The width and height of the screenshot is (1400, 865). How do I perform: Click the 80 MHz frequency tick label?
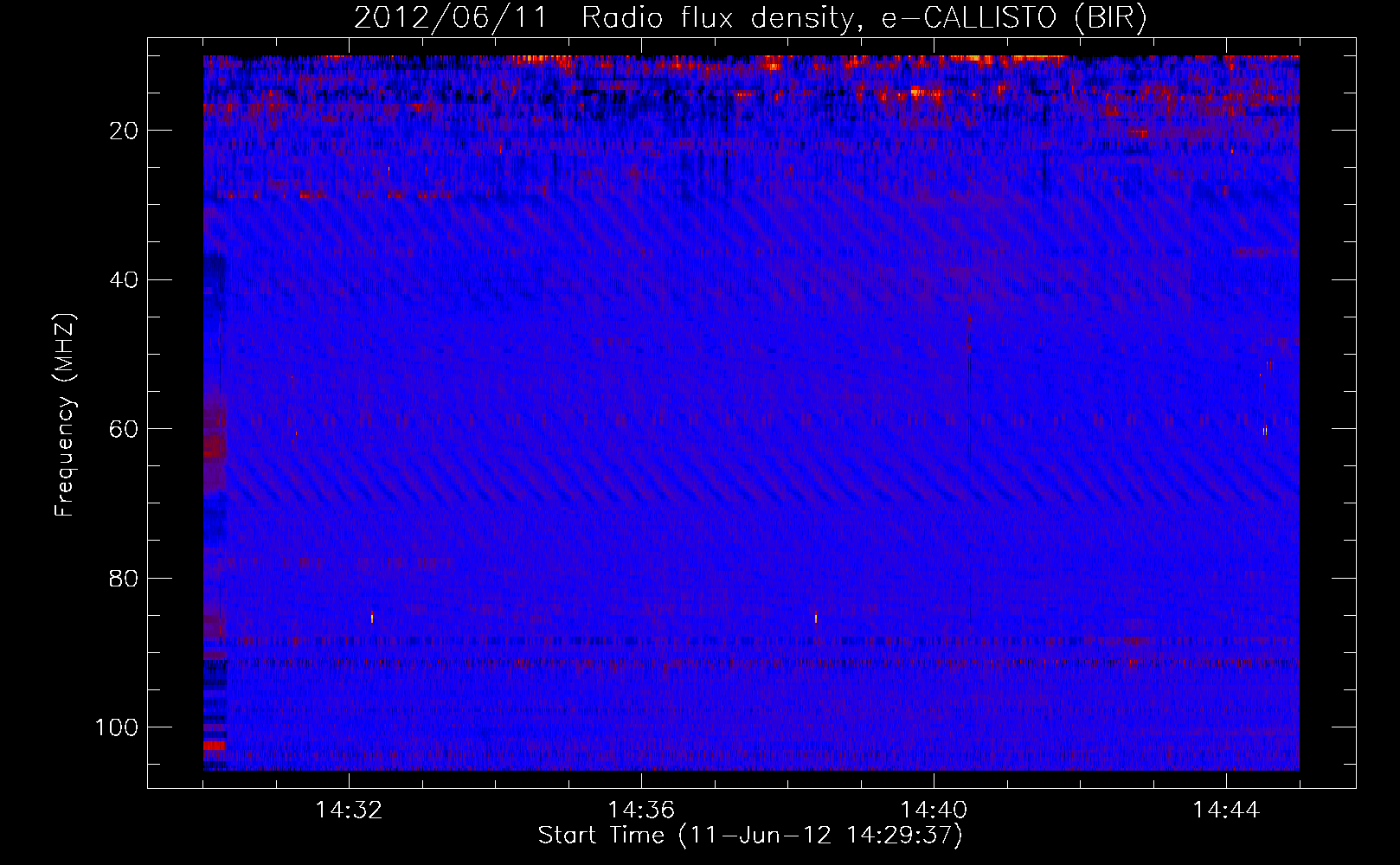click(x=124, y=579)
